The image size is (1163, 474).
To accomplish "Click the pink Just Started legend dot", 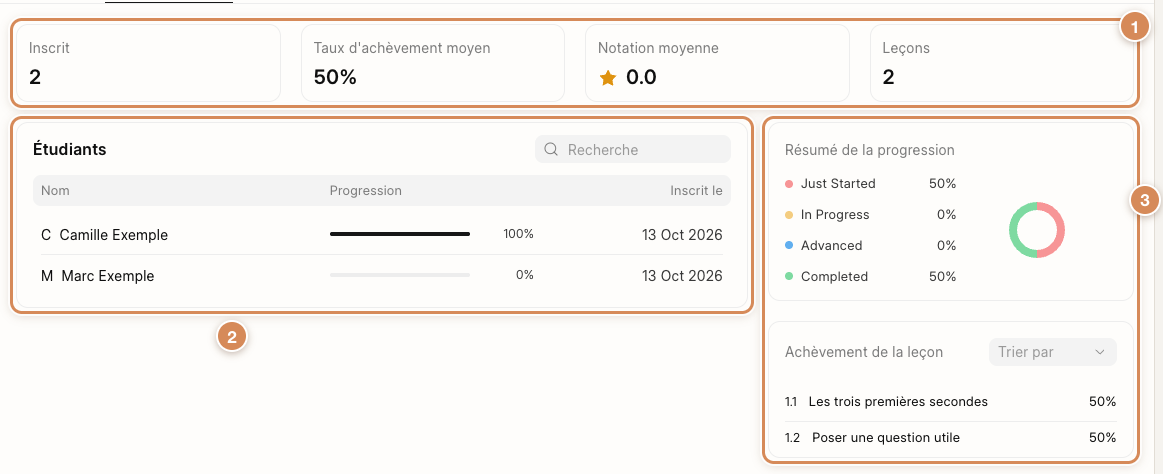I will [x=789, y=184].
